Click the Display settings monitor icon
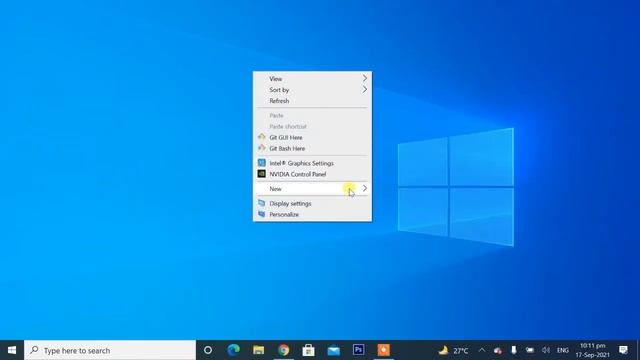640x360 pixels. tap(262, 203)
